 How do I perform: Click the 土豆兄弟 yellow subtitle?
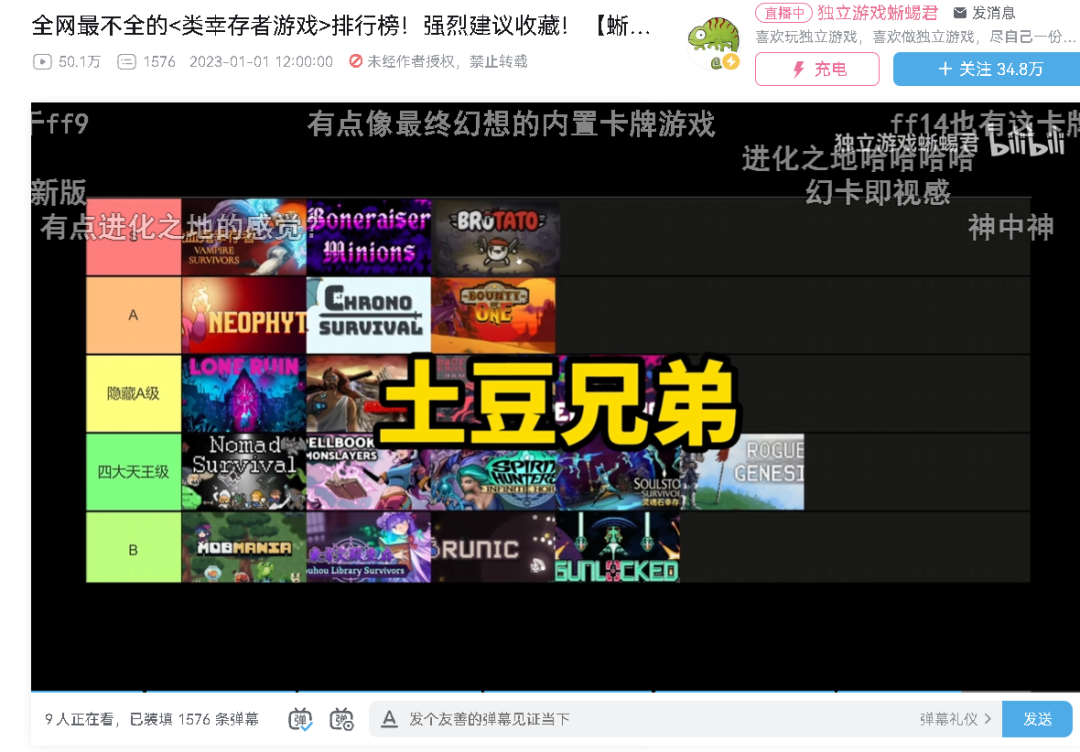[558, 403]
